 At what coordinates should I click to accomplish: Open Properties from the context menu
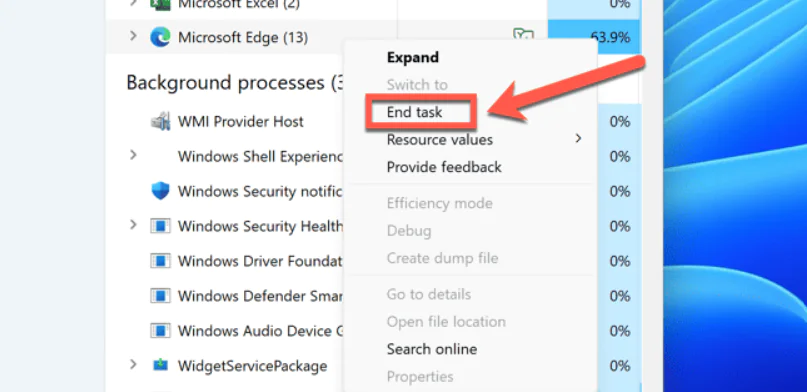point(420,377)
